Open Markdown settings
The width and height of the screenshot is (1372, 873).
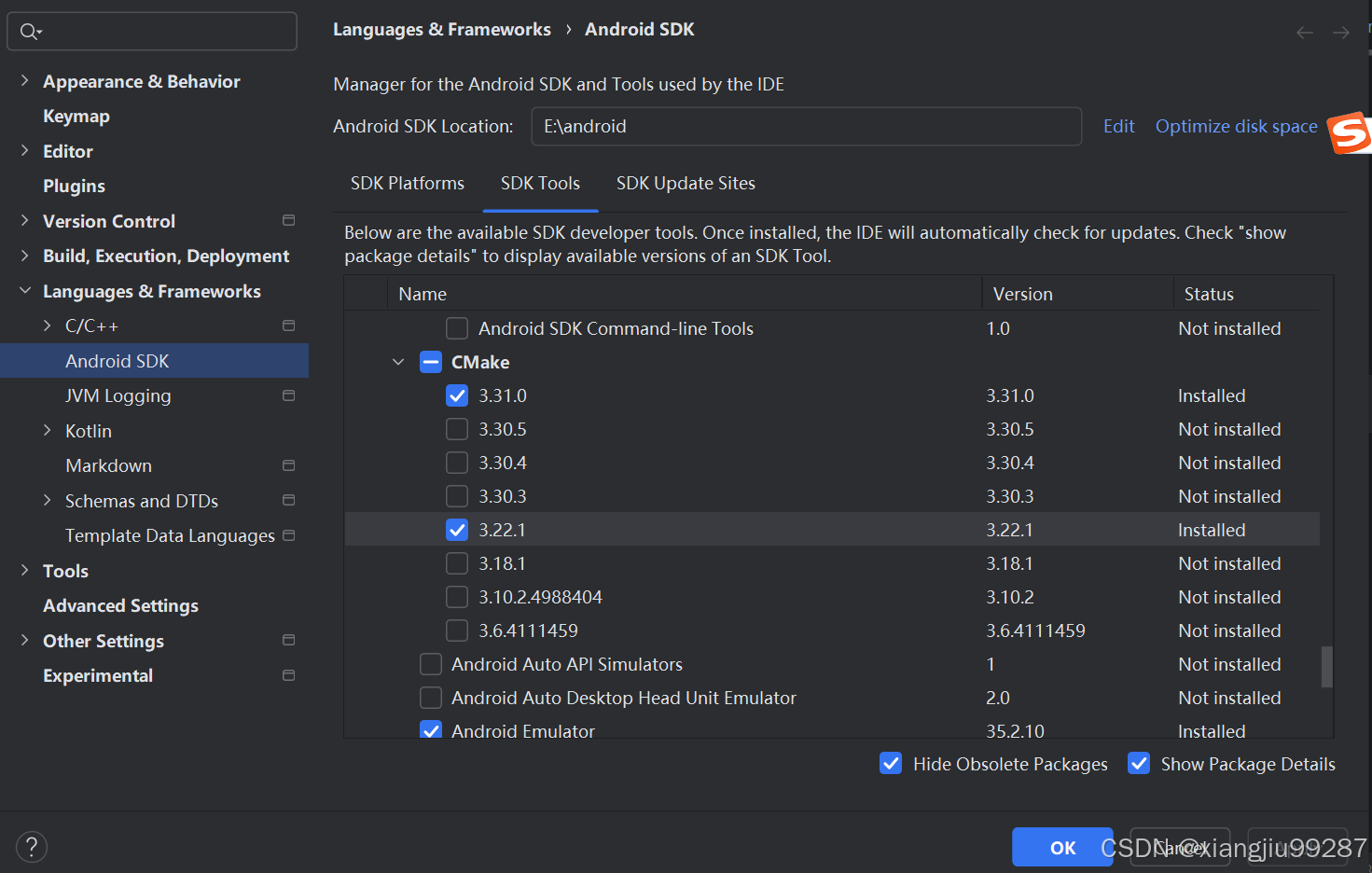[x=108, y=465]
